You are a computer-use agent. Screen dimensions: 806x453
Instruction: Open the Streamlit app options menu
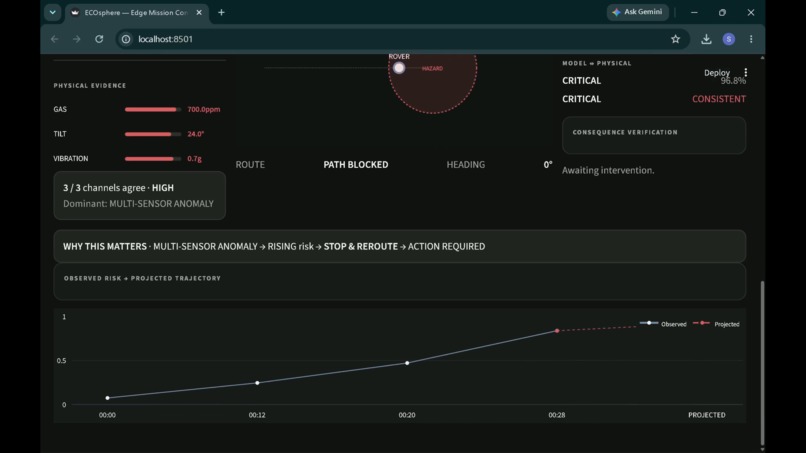pos(745,73)
